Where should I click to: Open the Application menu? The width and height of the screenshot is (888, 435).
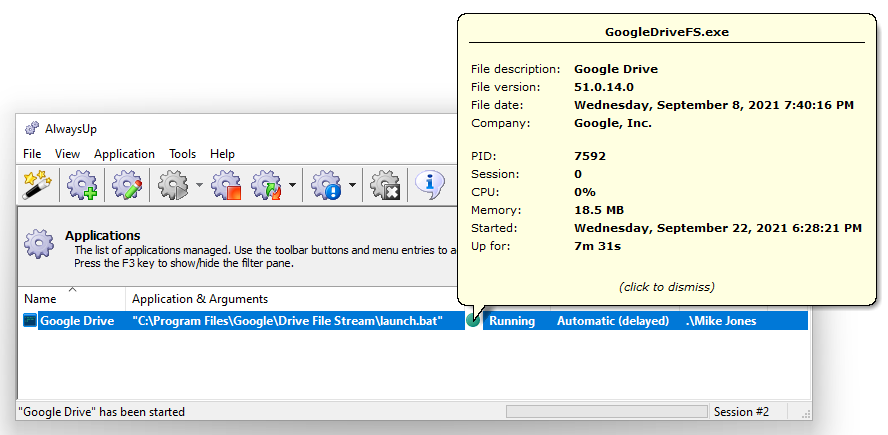(x=125, y=154)
